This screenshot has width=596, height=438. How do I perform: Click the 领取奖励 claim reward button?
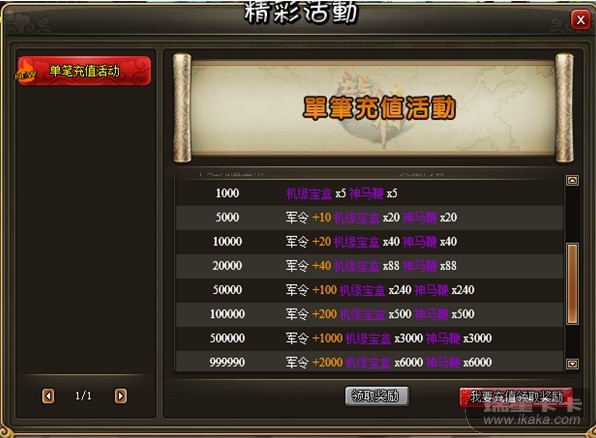point(377,396)
